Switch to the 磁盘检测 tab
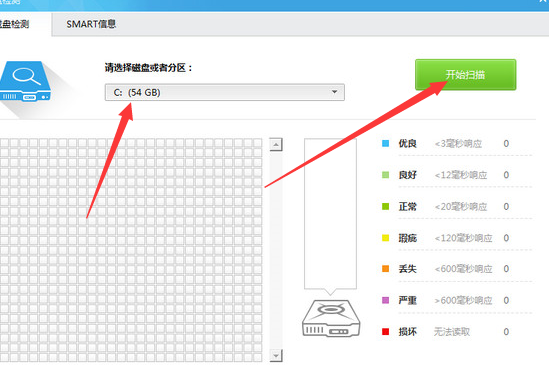The height and width of the screenshot is (369, 549). [14, 24]
